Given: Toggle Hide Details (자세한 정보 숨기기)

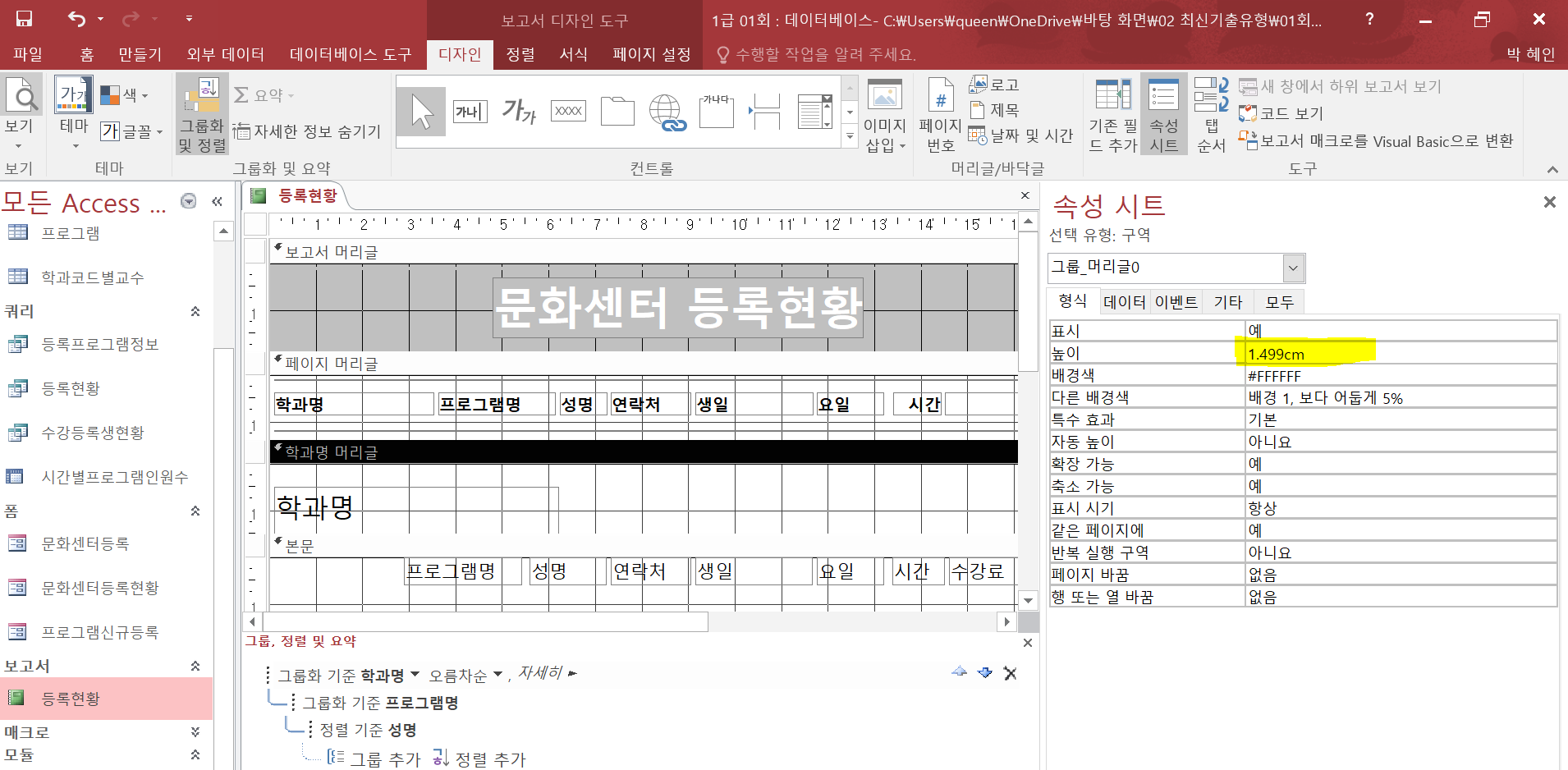Looking at the screenshot, I should click(307, 131).
